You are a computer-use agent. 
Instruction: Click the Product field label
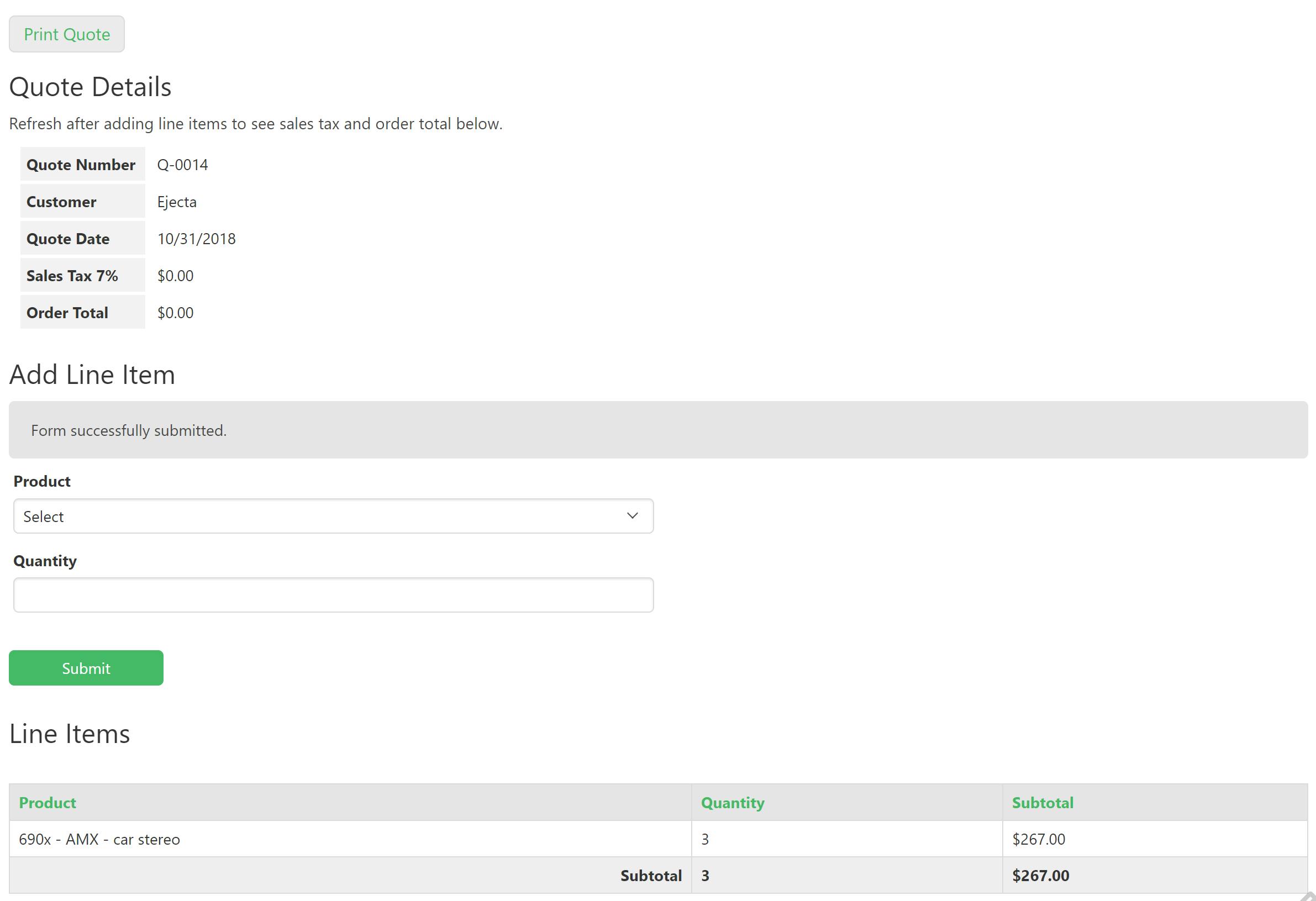[x=42, y=481]
